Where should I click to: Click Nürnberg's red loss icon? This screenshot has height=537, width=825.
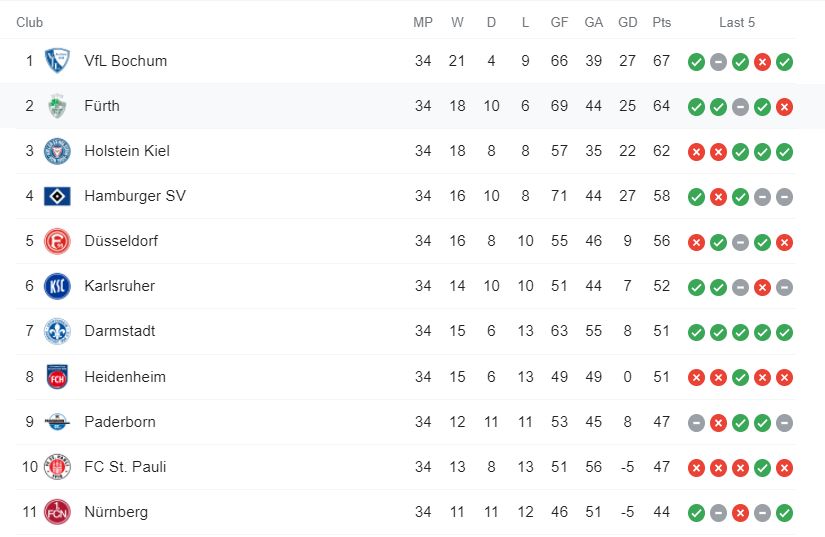coord(740,513)
